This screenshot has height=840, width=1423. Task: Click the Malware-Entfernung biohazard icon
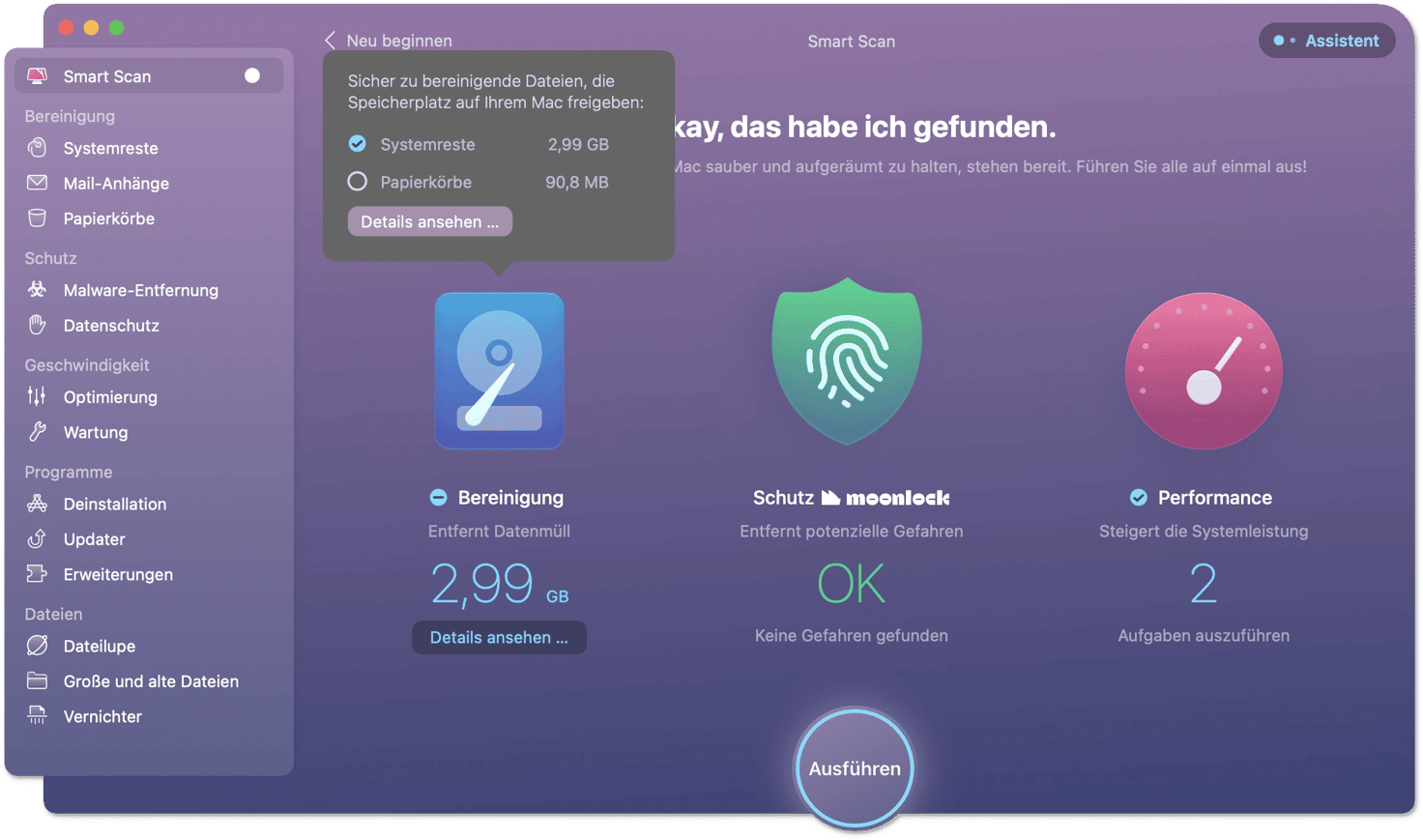point(37,290)
